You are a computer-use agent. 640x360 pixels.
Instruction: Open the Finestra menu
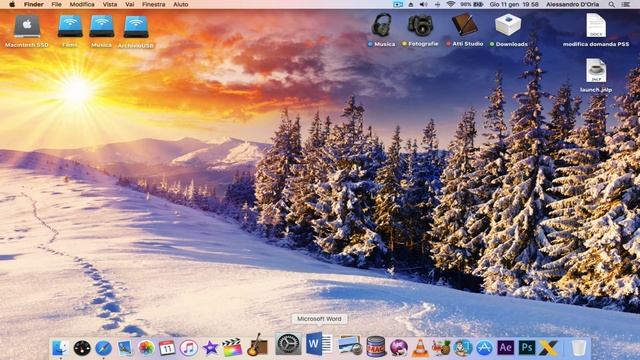click(x=153, y=4)
